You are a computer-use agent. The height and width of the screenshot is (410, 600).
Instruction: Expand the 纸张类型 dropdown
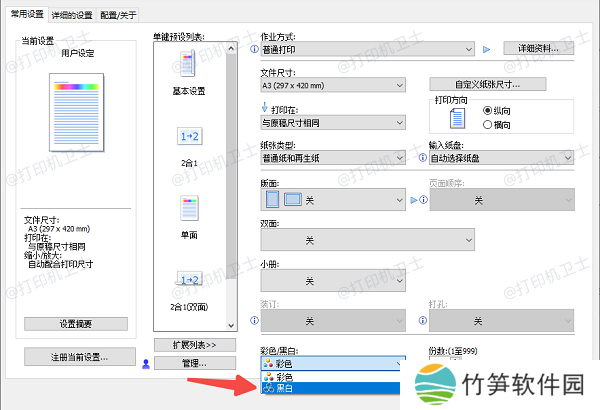(332, 158)
